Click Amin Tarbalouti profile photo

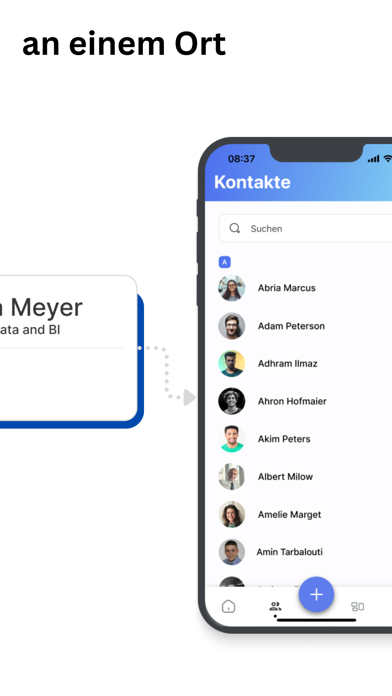click(x=232, y=552)
